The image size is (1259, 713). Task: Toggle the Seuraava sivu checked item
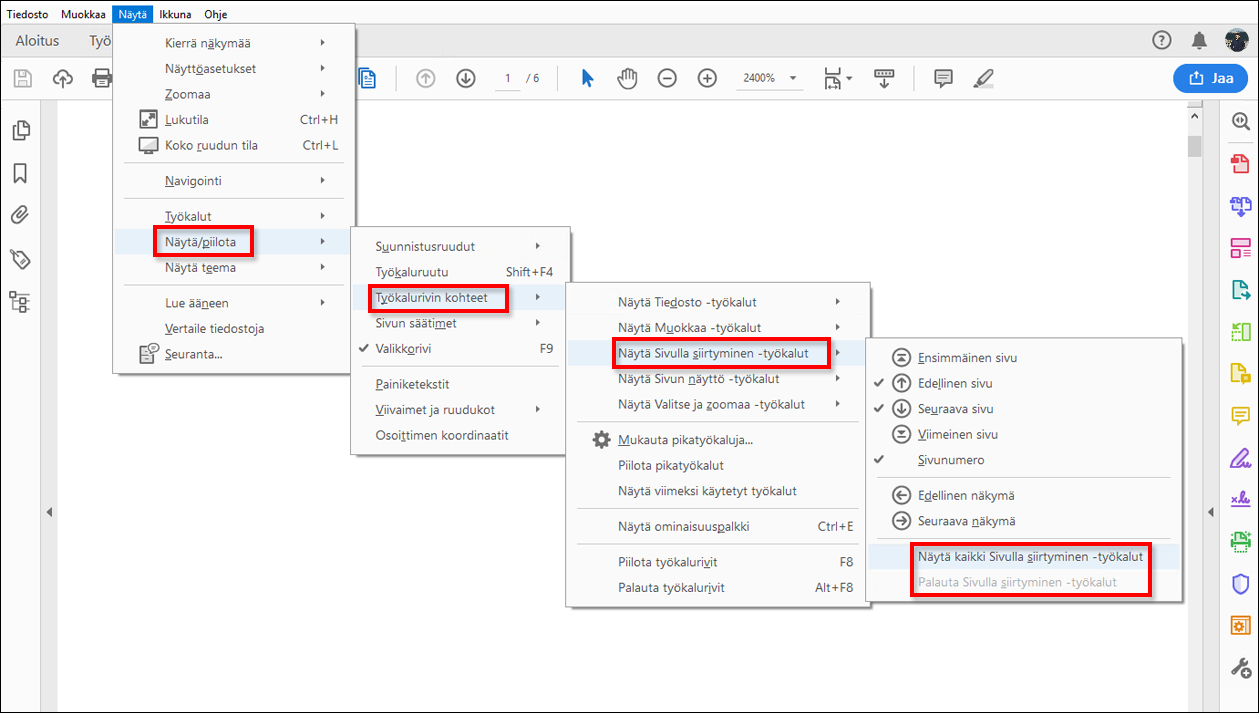point(955,409)
